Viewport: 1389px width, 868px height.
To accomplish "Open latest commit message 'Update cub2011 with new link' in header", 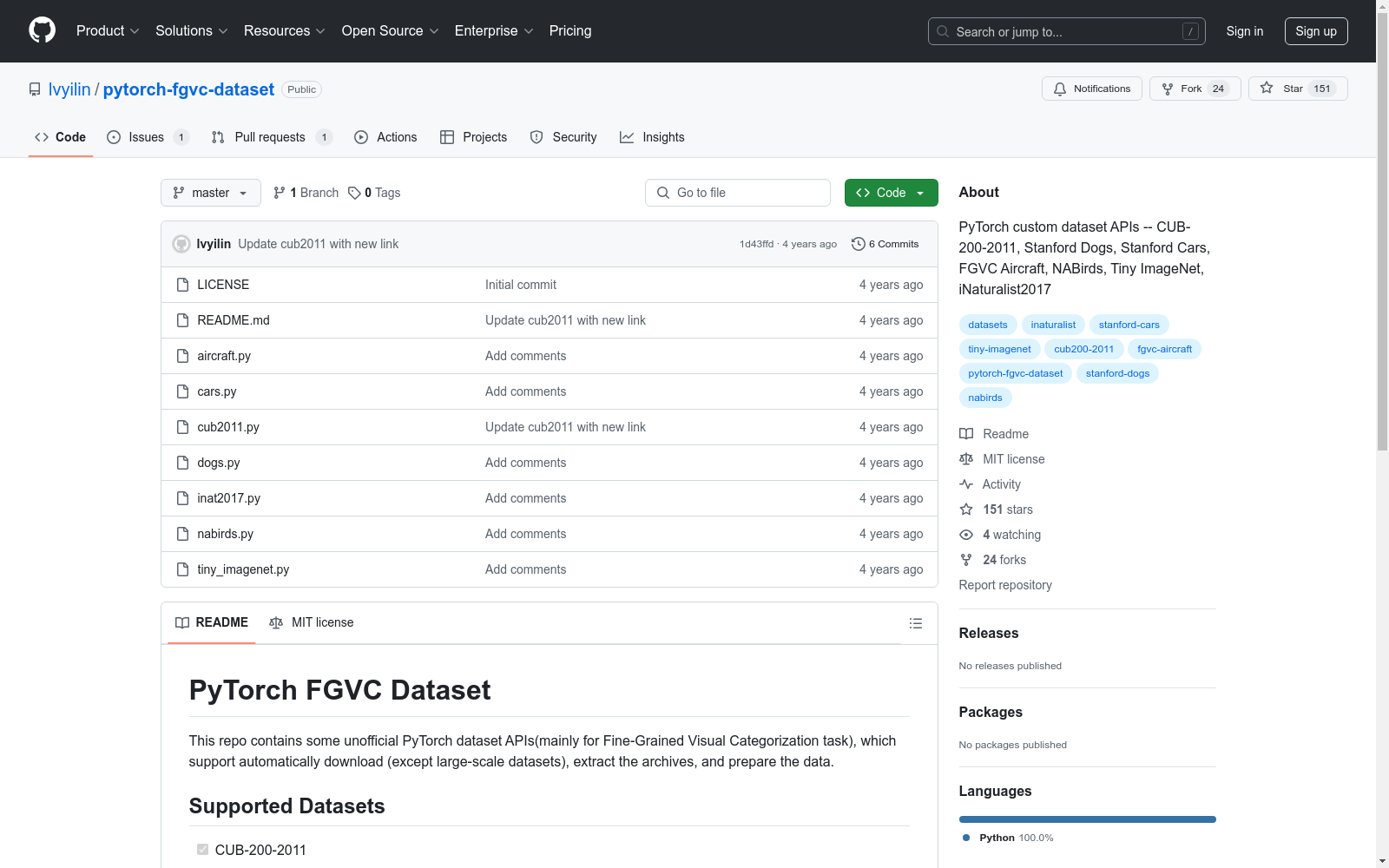I will click(318, 244).
